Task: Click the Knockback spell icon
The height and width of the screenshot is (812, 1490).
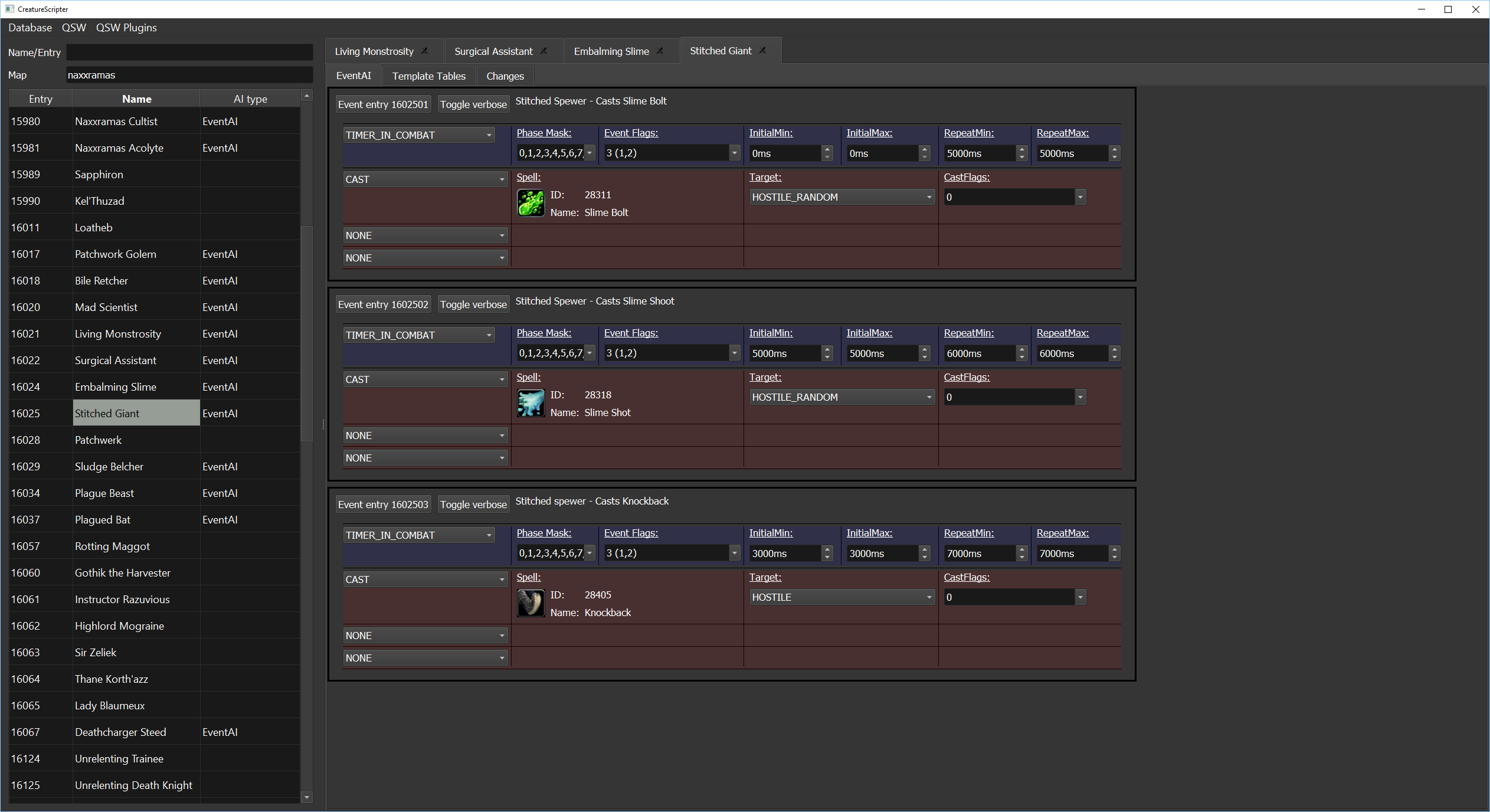Action: [530, 604]
